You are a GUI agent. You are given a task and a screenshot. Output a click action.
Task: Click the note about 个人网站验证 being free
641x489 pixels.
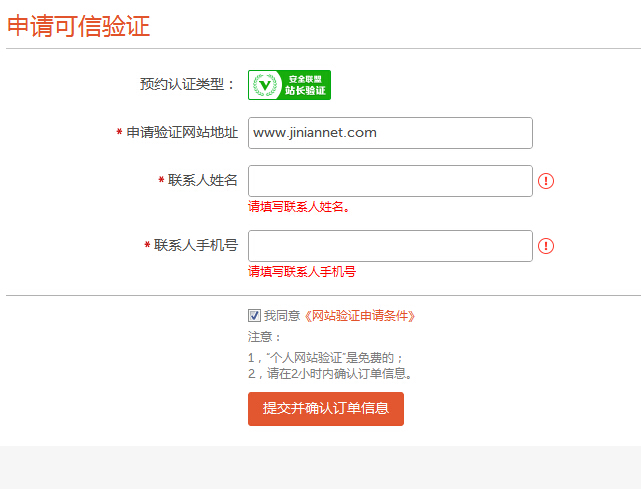(x=326, y=358)
